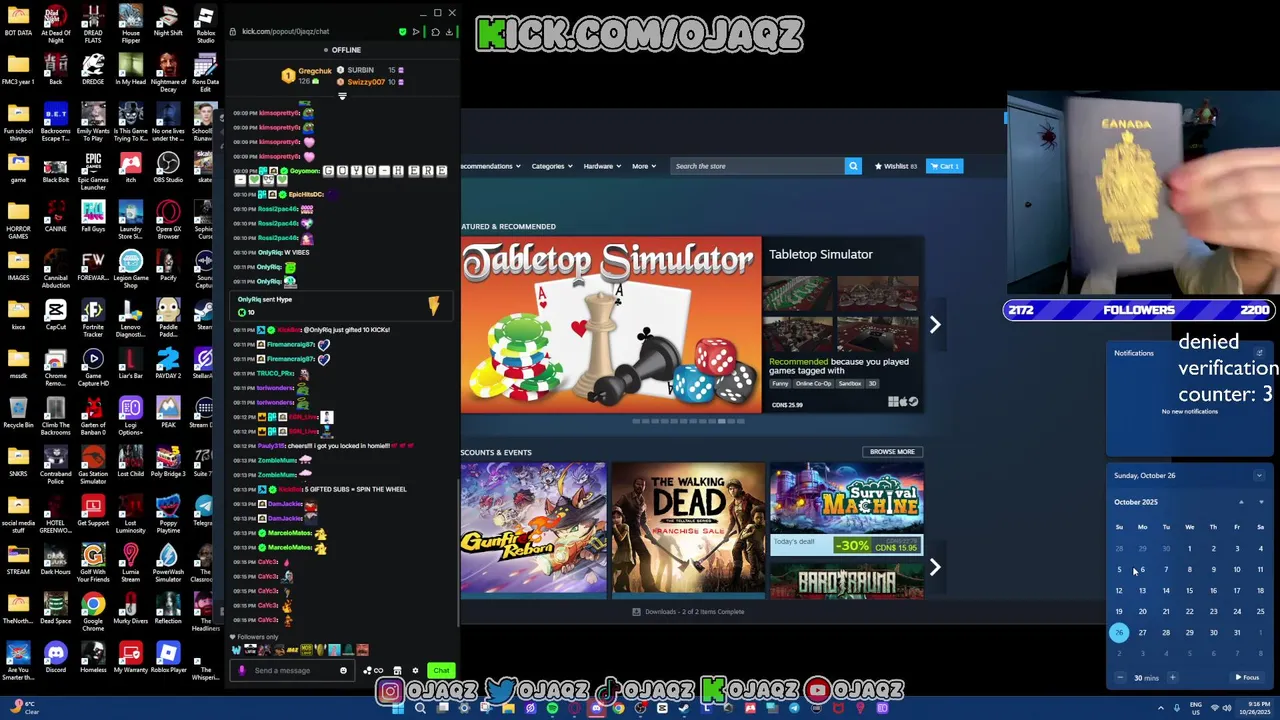Open Fortnite Tracker desktop shortcut
1280x720 pixels.
tap(93, 318)
